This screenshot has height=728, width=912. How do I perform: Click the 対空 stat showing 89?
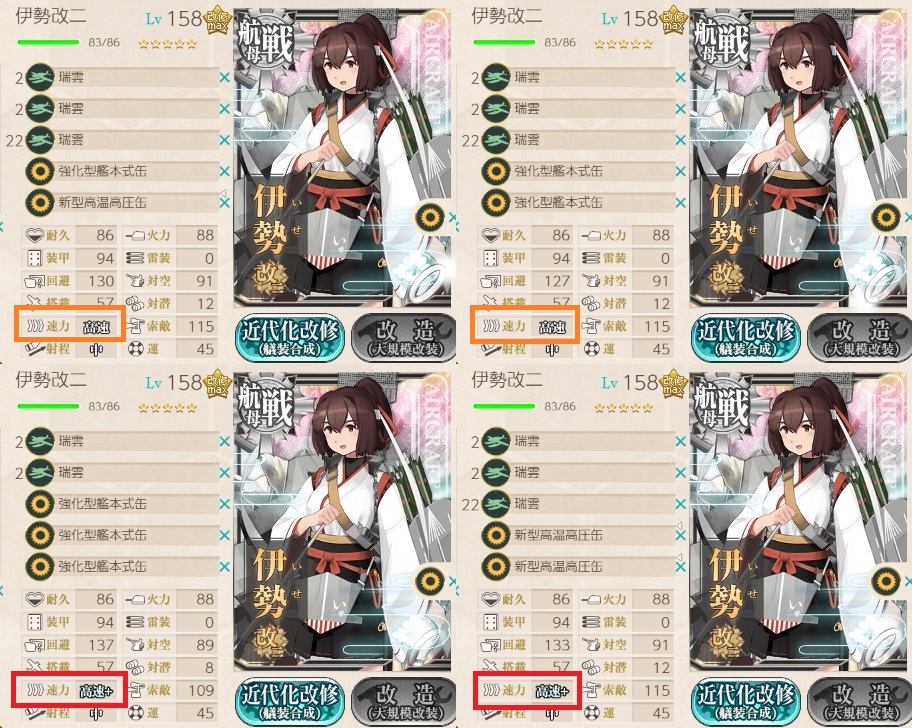tap(170, 645)
